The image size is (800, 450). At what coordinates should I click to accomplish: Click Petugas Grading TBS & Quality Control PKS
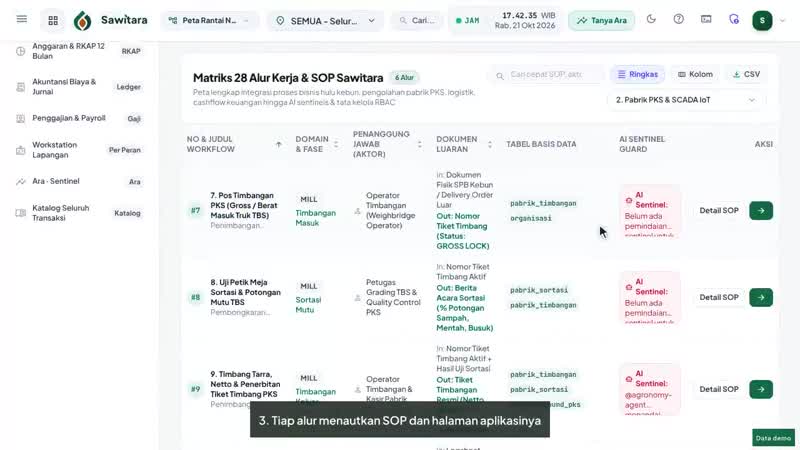tap(393, 297)
